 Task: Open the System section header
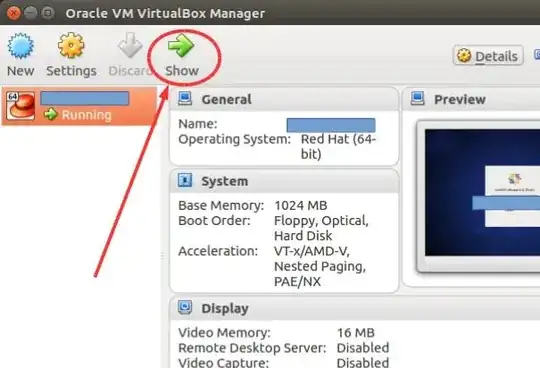(284, 181)
